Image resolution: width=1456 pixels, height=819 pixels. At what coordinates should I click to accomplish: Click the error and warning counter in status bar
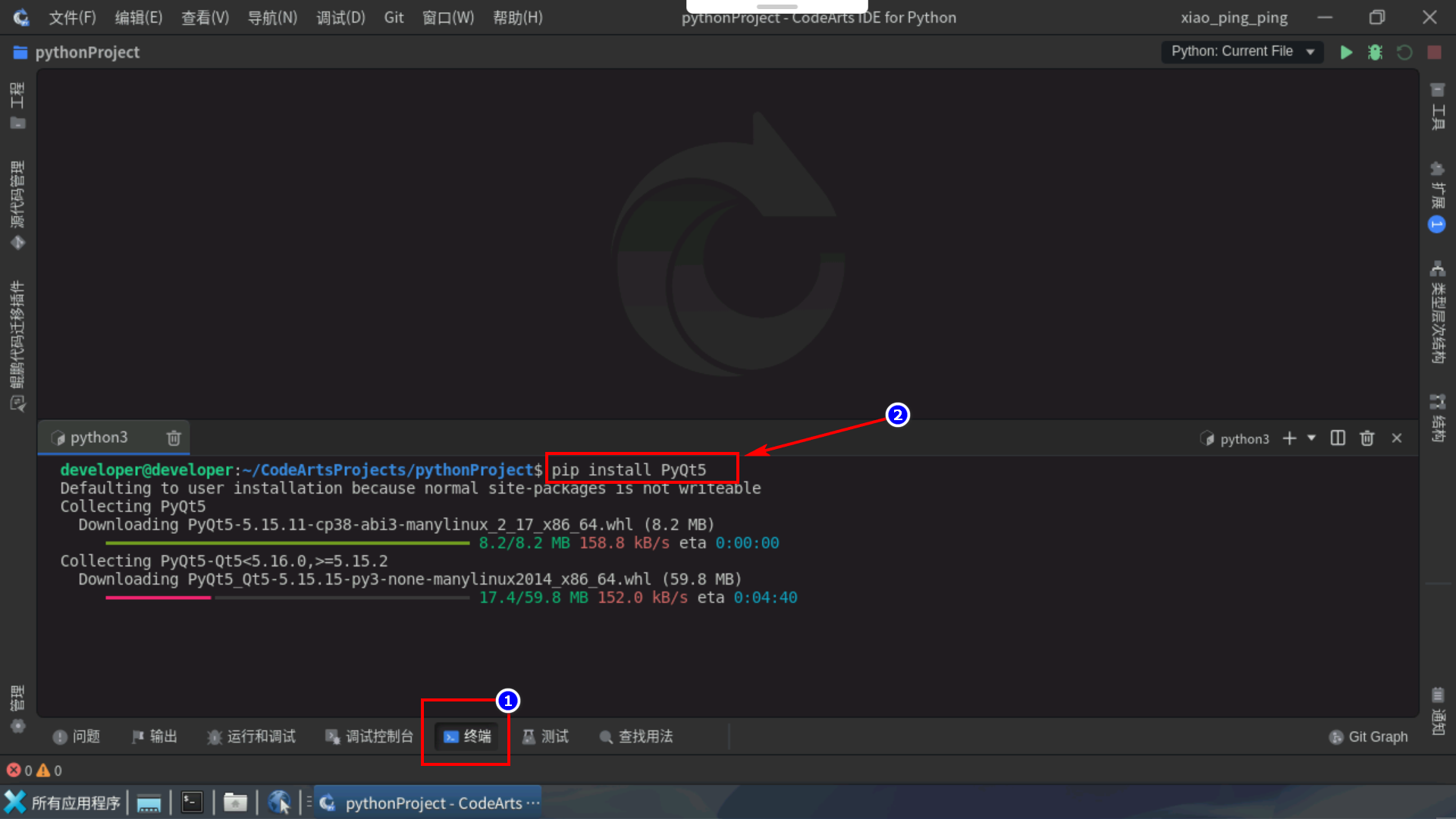click(x=34, y=770)
